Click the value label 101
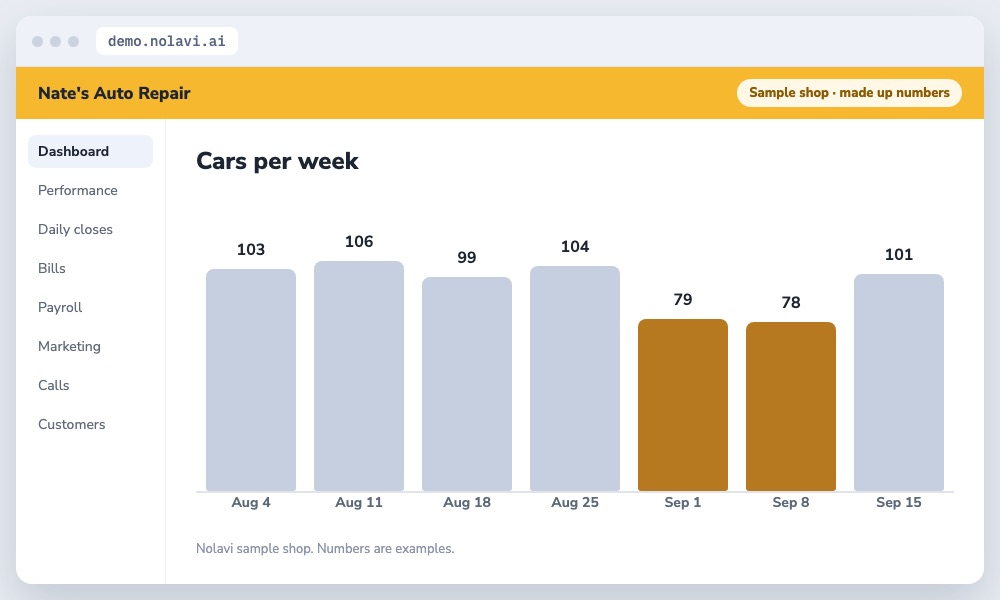 point(899,254)
